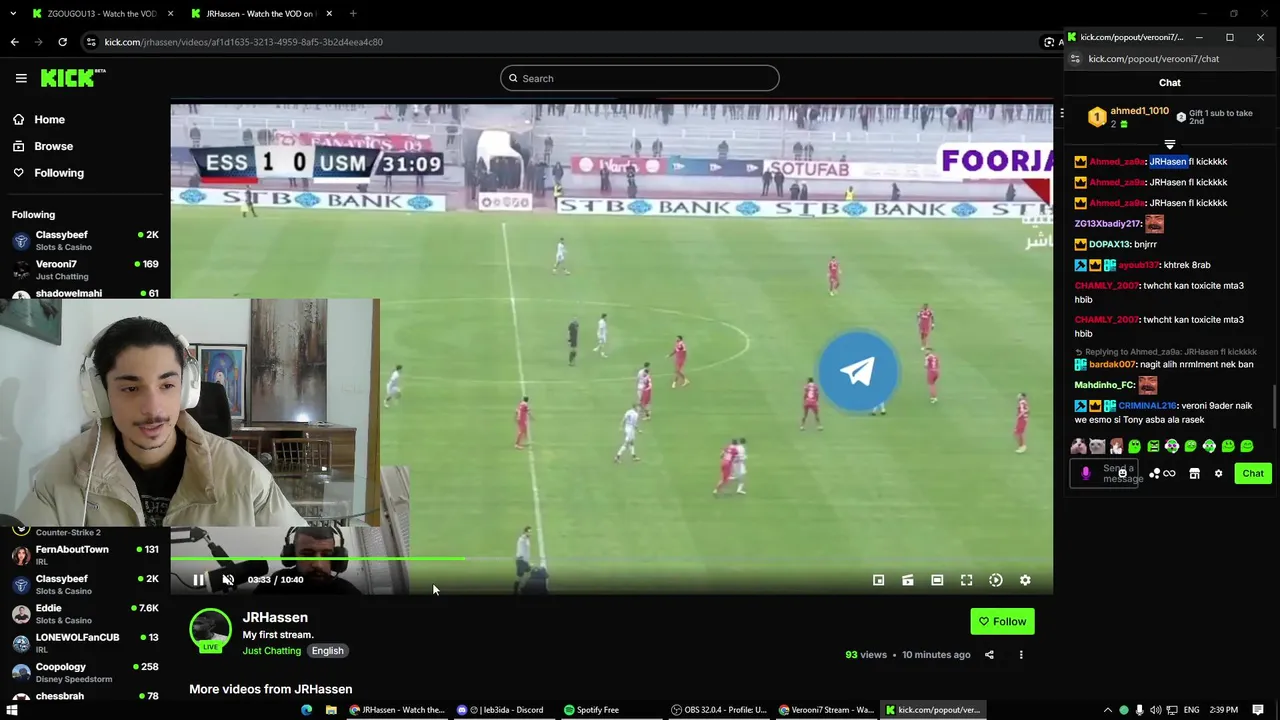Close the JRHassen browser tab
Image resolution: width=1280 pixels, height=720 pixels.
pos(329,14)
